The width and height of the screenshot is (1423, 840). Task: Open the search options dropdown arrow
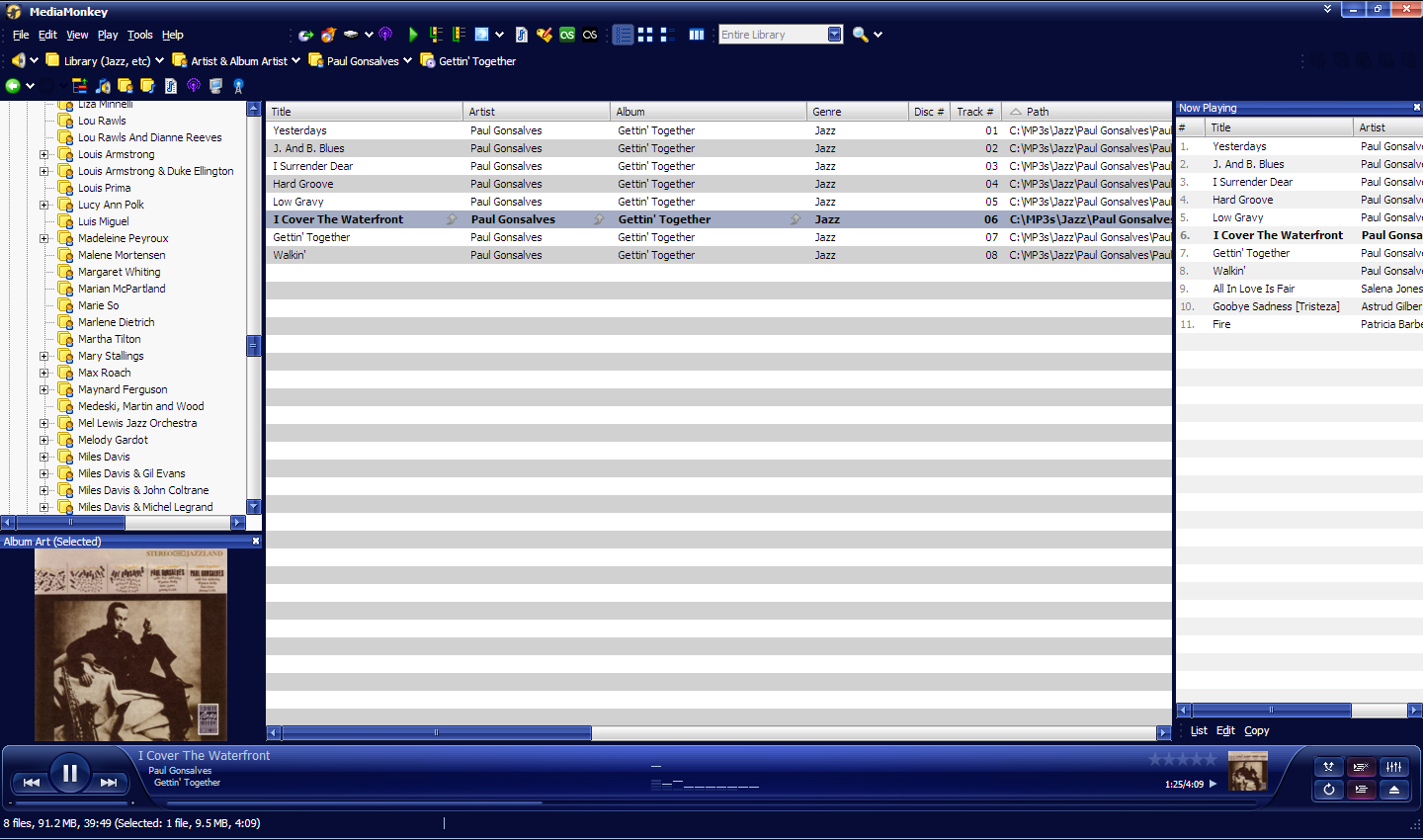pos(878,35)
